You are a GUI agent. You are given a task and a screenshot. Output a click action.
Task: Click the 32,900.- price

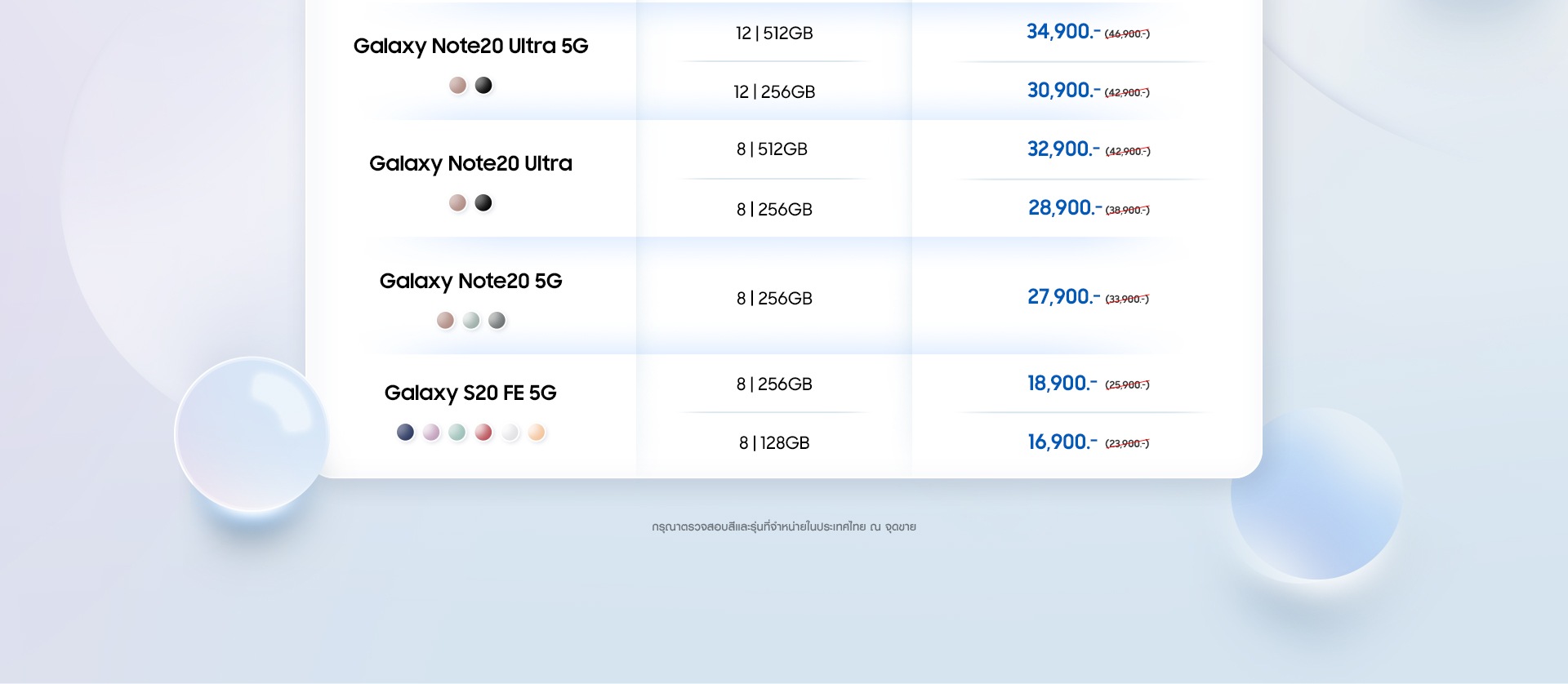point(1063,149)
